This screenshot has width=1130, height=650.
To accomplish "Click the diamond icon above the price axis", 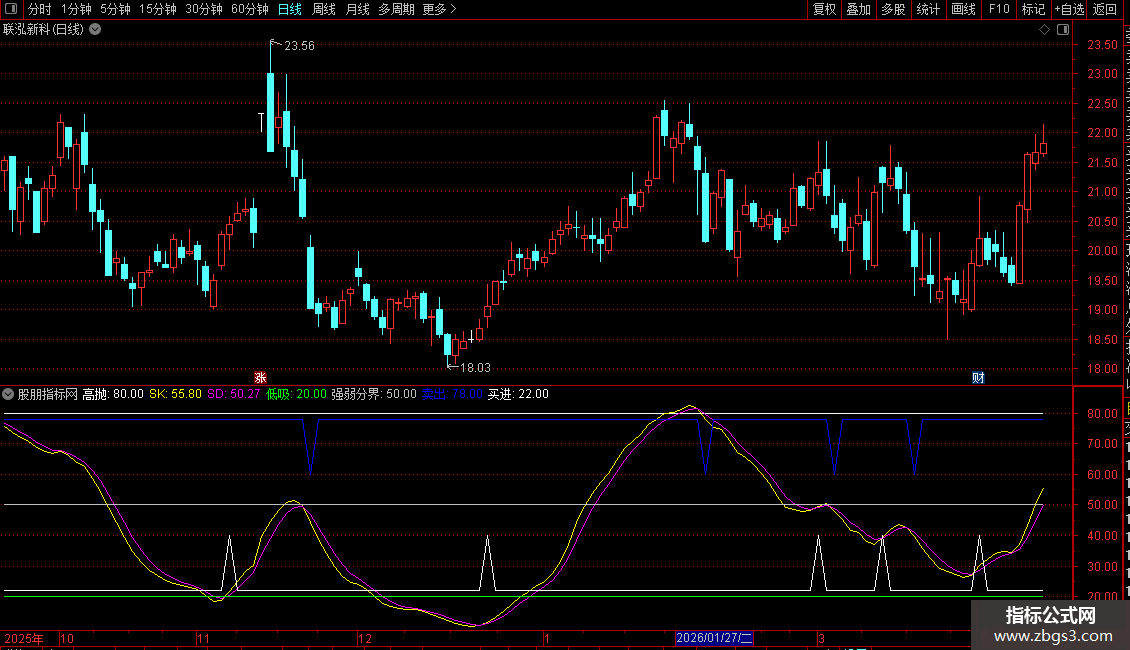I will 1044,30.
